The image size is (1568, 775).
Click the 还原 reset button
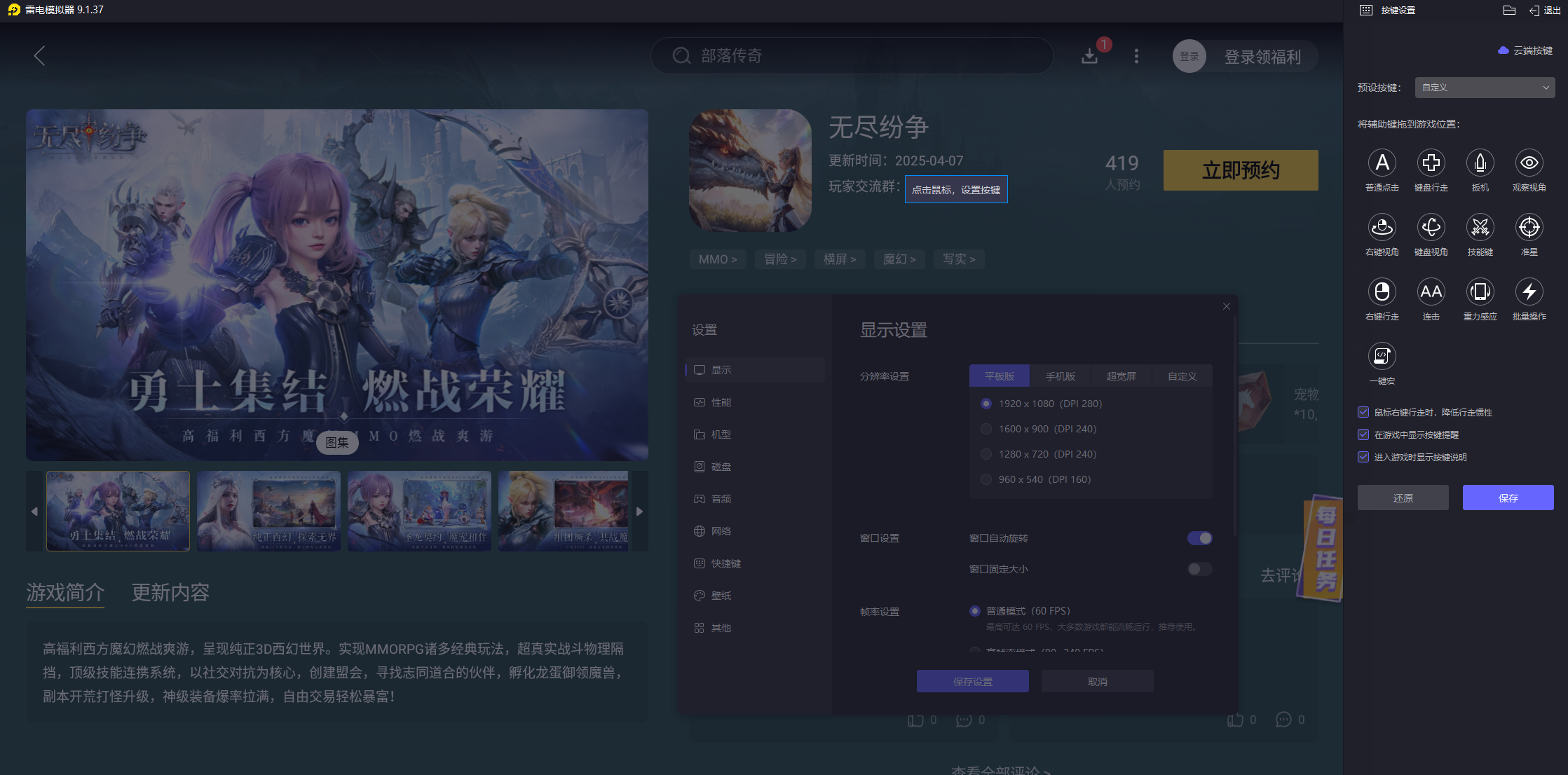tap(1403, 498)
